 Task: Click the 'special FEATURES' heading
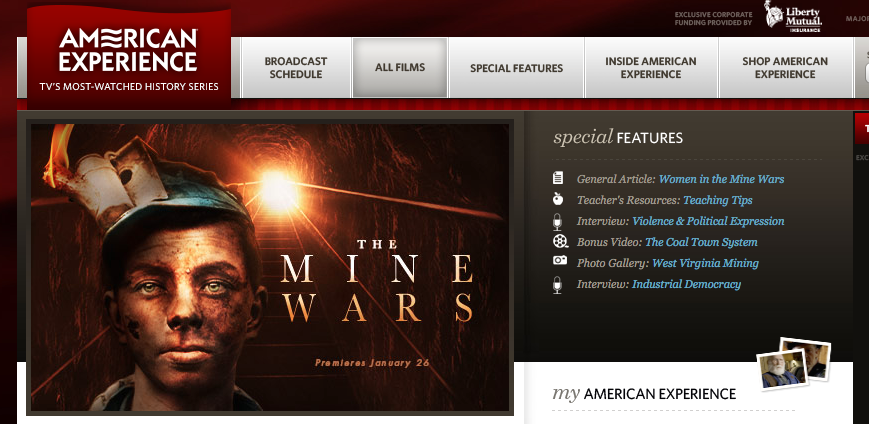click(x=618, y=137)
